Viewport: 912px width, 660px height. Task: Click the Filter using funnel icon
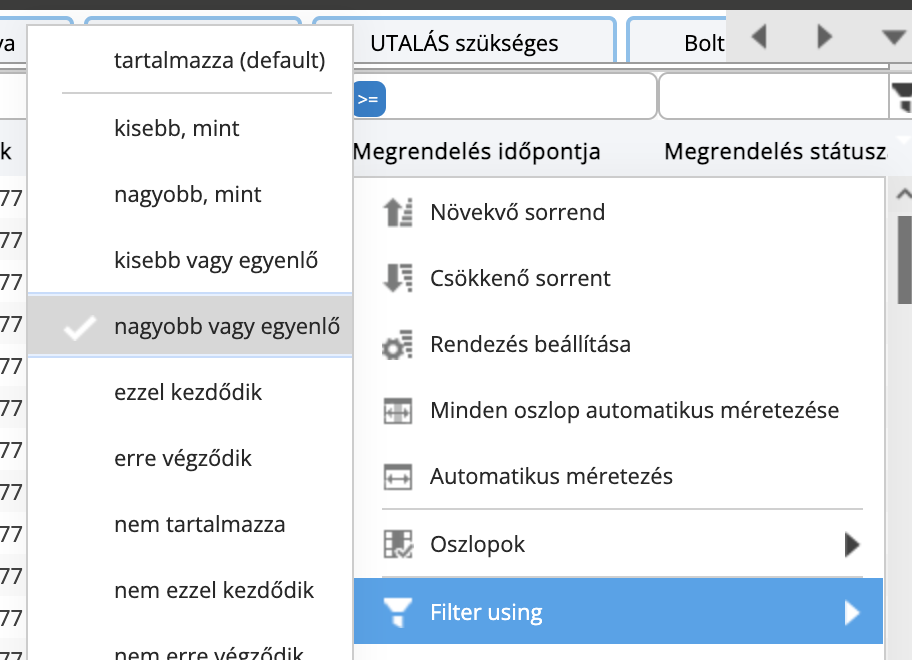[x=398, y=612]
